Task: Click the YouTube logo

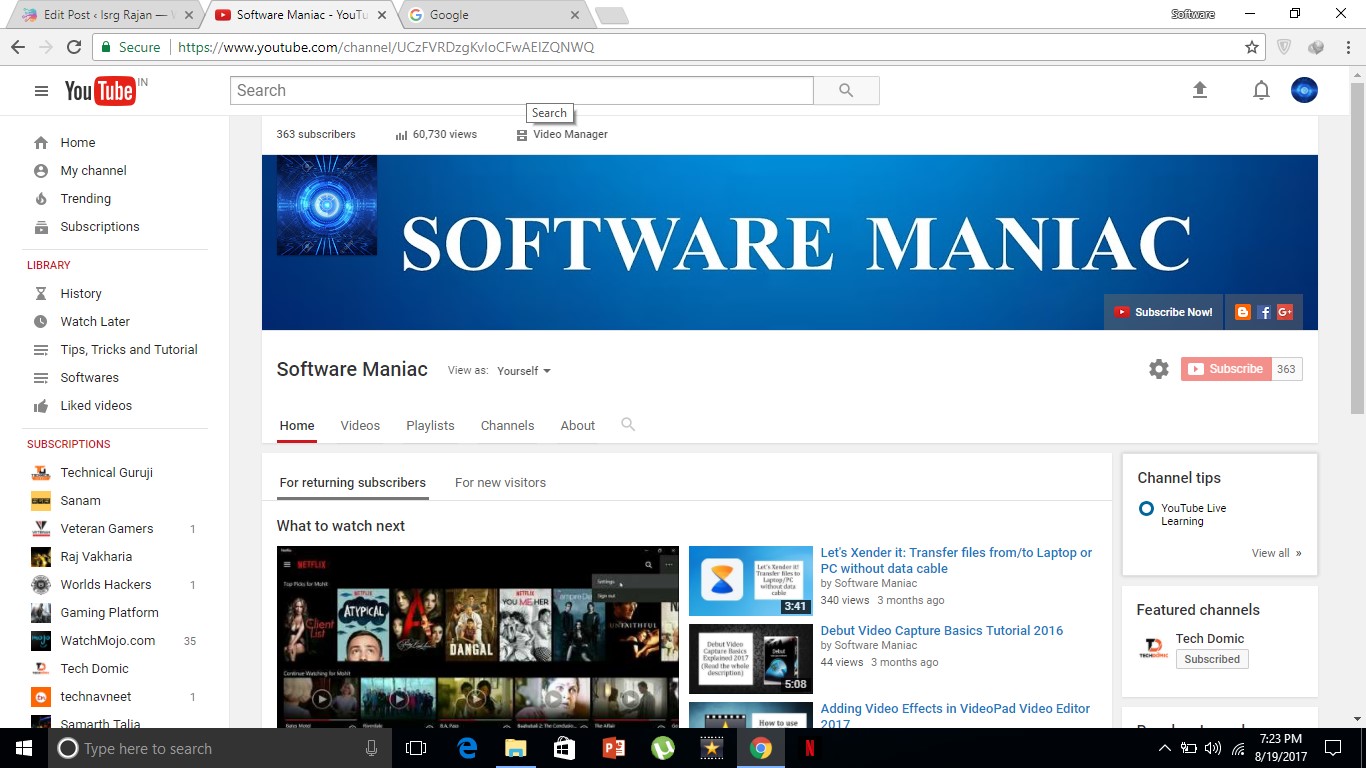Action: coord(100,91)
